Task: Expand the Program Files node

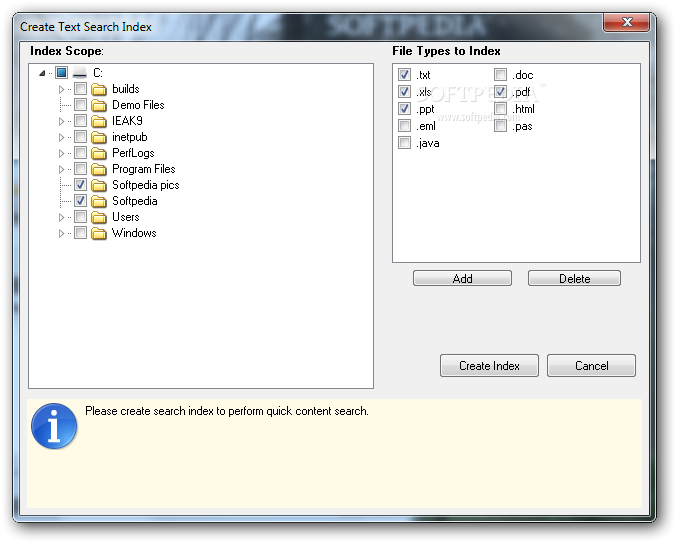Action: pos(61,169)
